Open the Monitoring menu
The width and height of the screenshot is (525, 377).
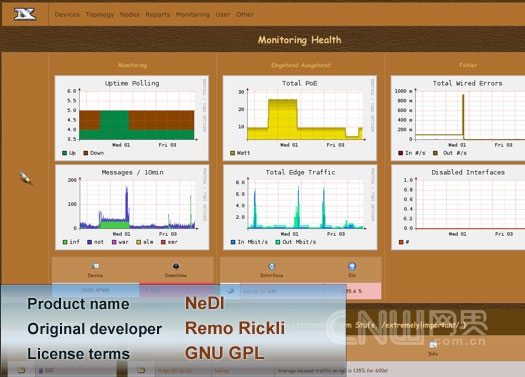click(193, 14)
